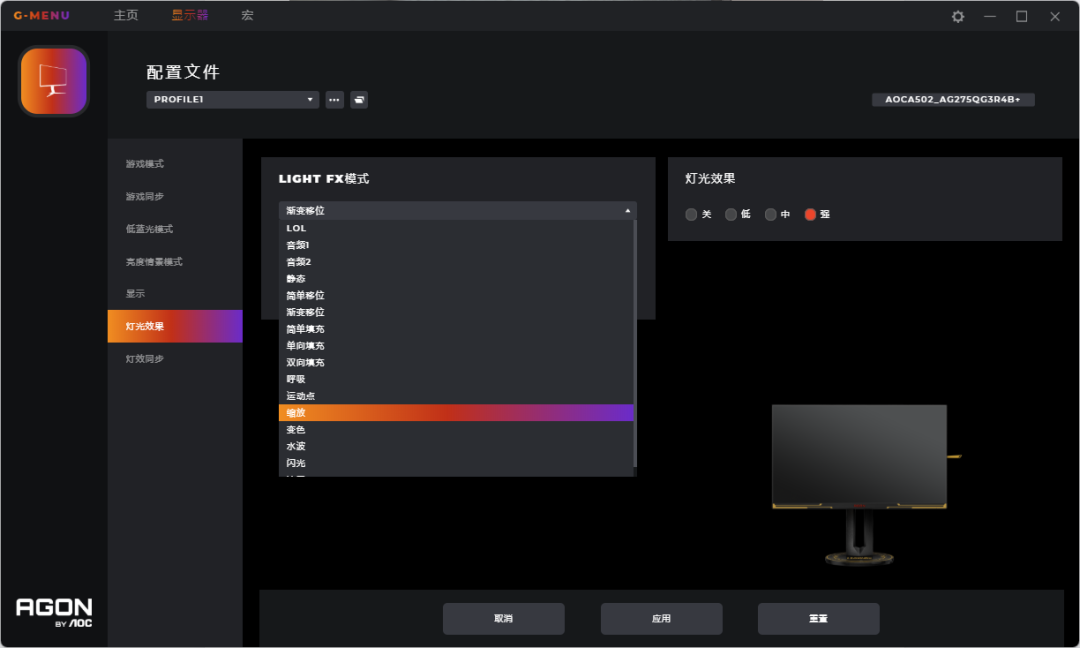Select the 低 (low) light intensity radio

[x=731, y=215]
